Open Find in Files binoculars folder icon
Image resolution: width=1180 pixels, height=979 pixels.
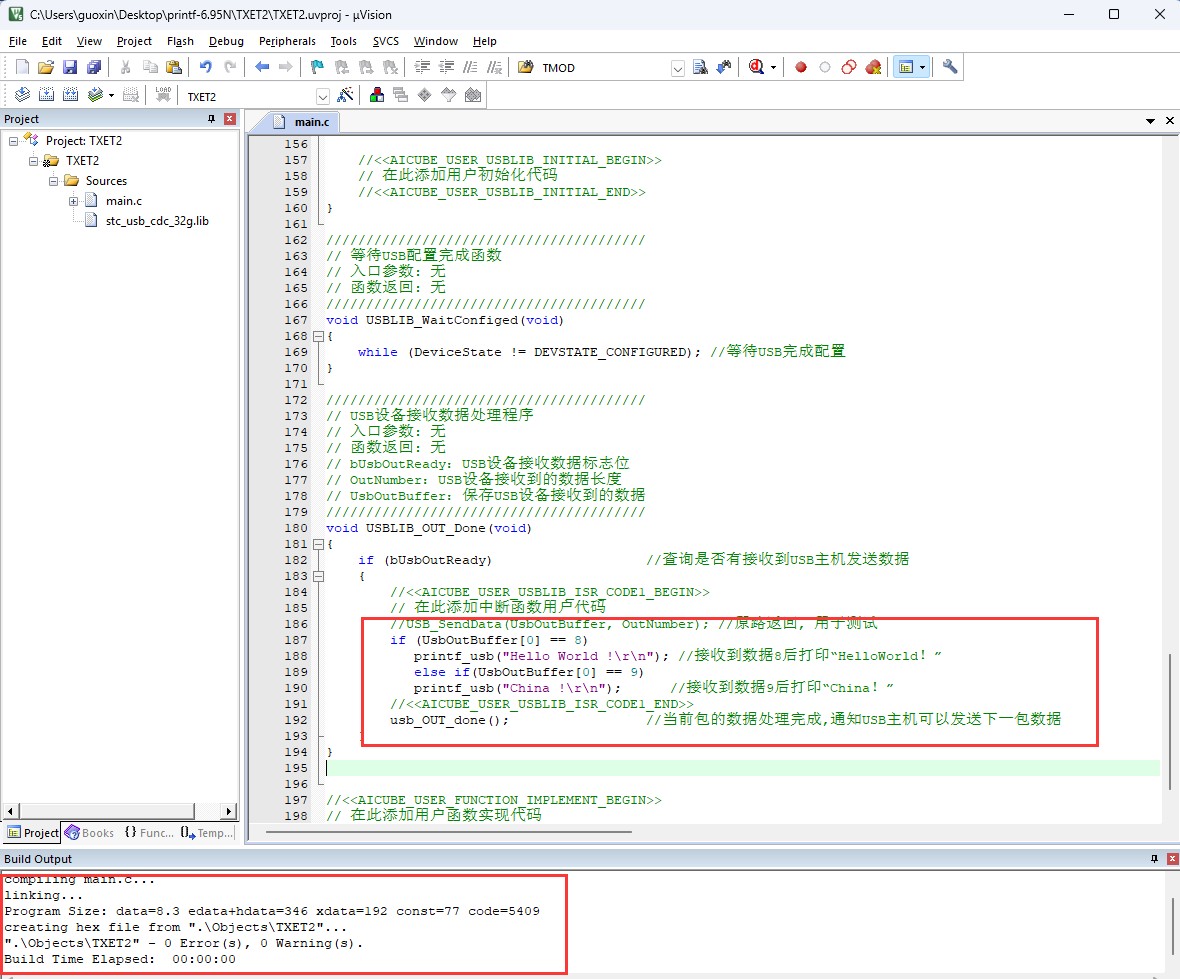(526, 67)
